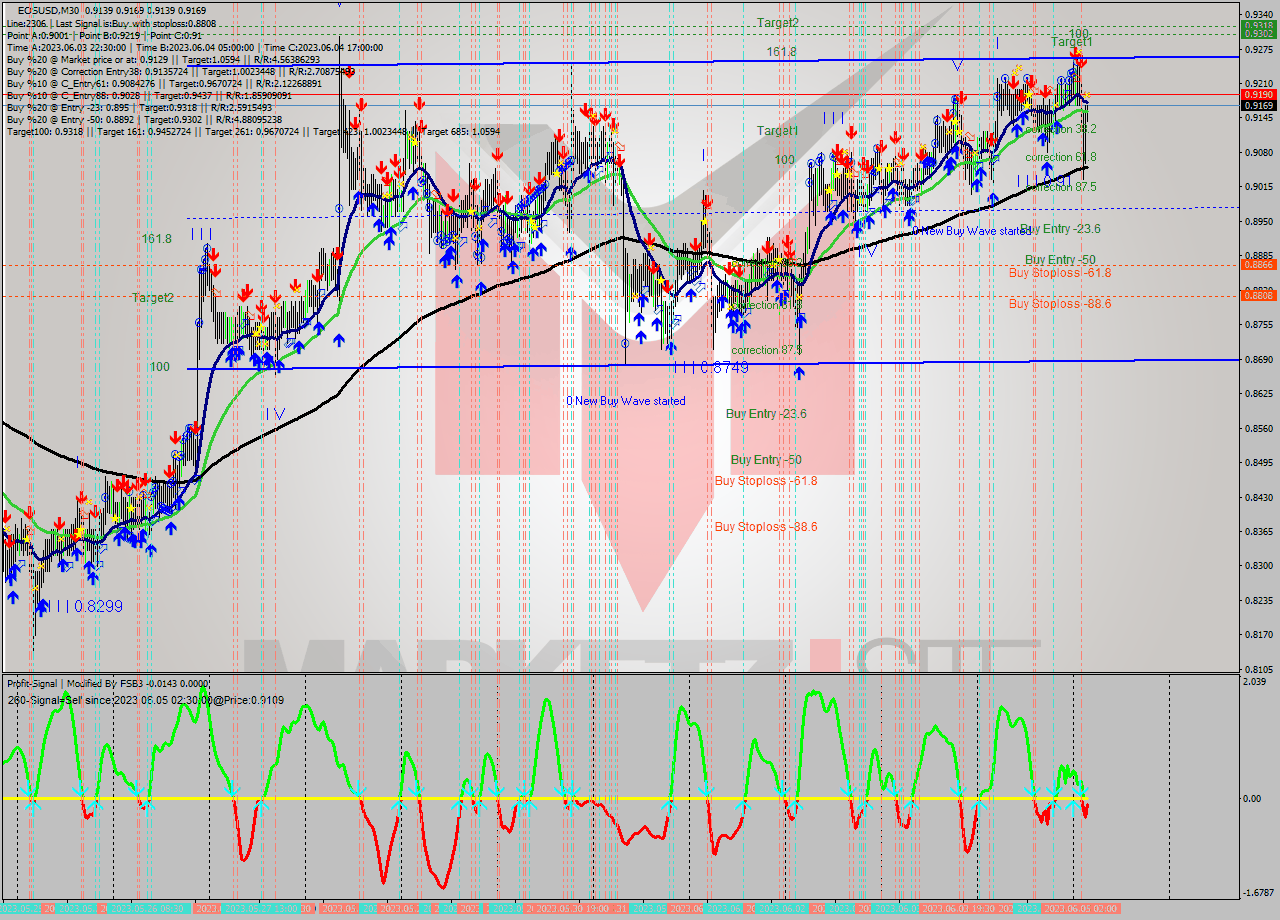Select the 0.9015 price axis value
Viewport: 1280px width, 920px height.
tap(1257, 186)
